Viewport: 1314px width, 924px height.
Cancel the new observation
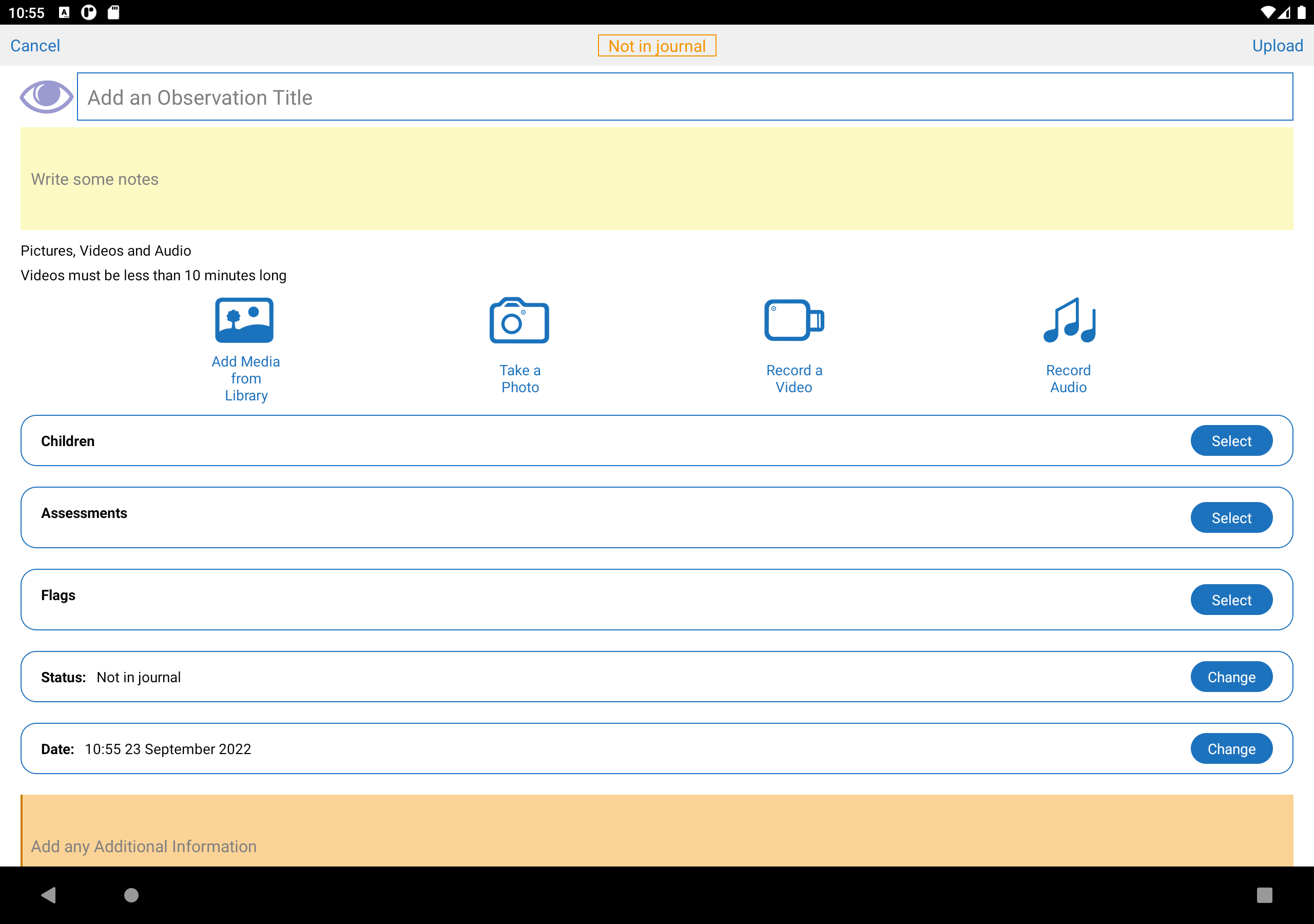[35, 45]
